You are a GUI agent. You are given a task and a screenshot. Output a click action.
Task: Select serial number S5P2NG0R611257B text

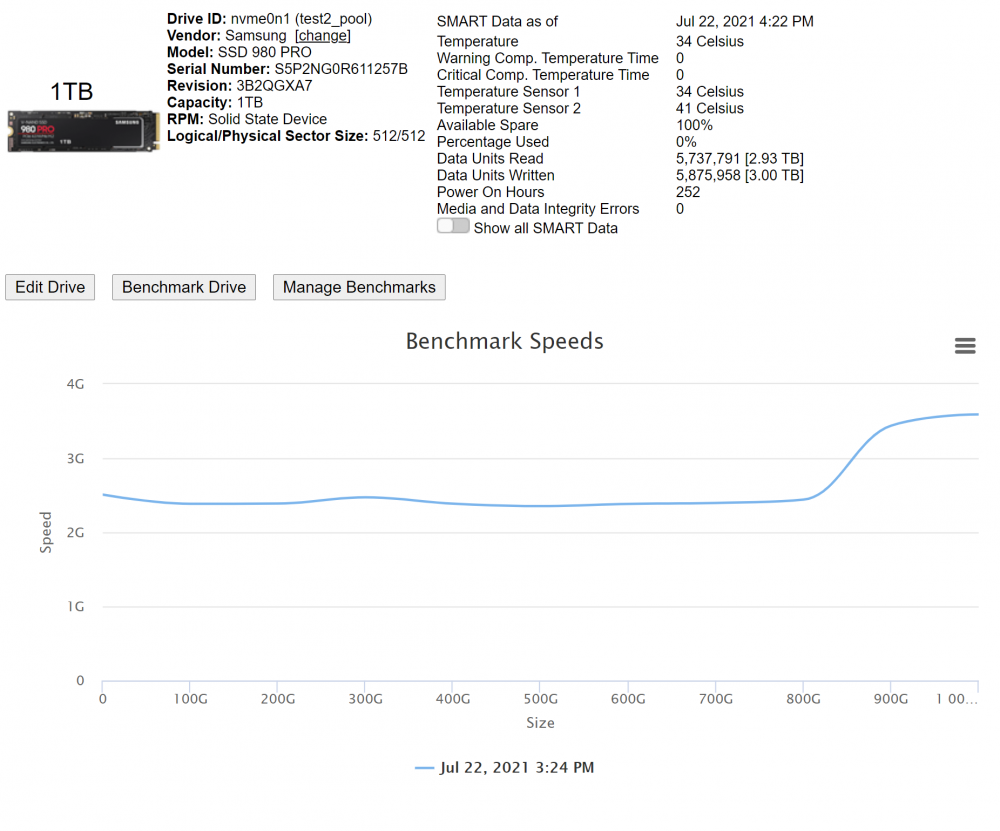(x=341, y=69)
